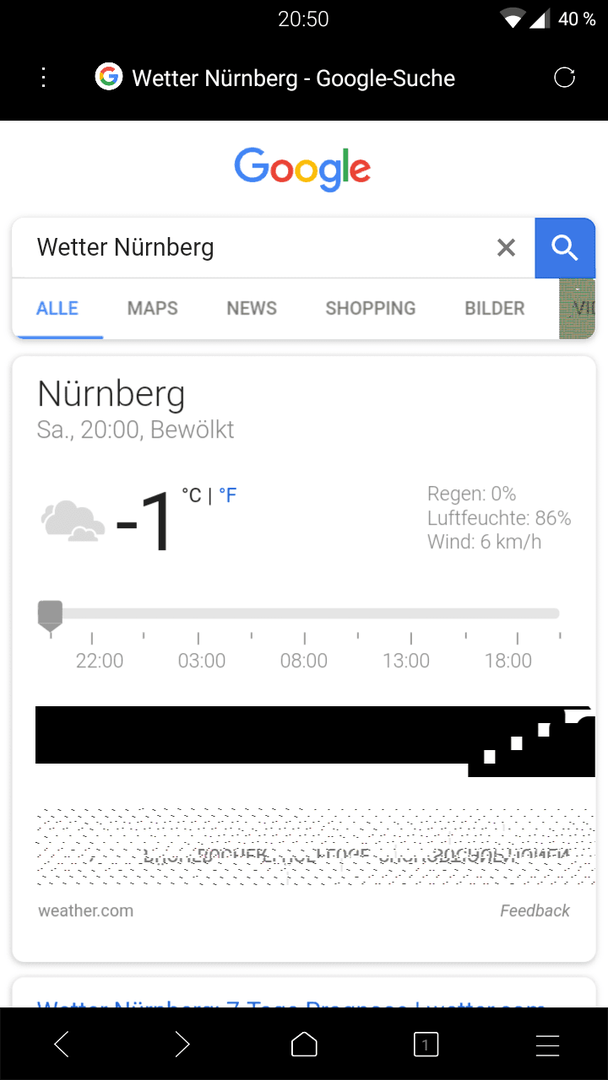Open the BILDER results tab

pos(494,308)
